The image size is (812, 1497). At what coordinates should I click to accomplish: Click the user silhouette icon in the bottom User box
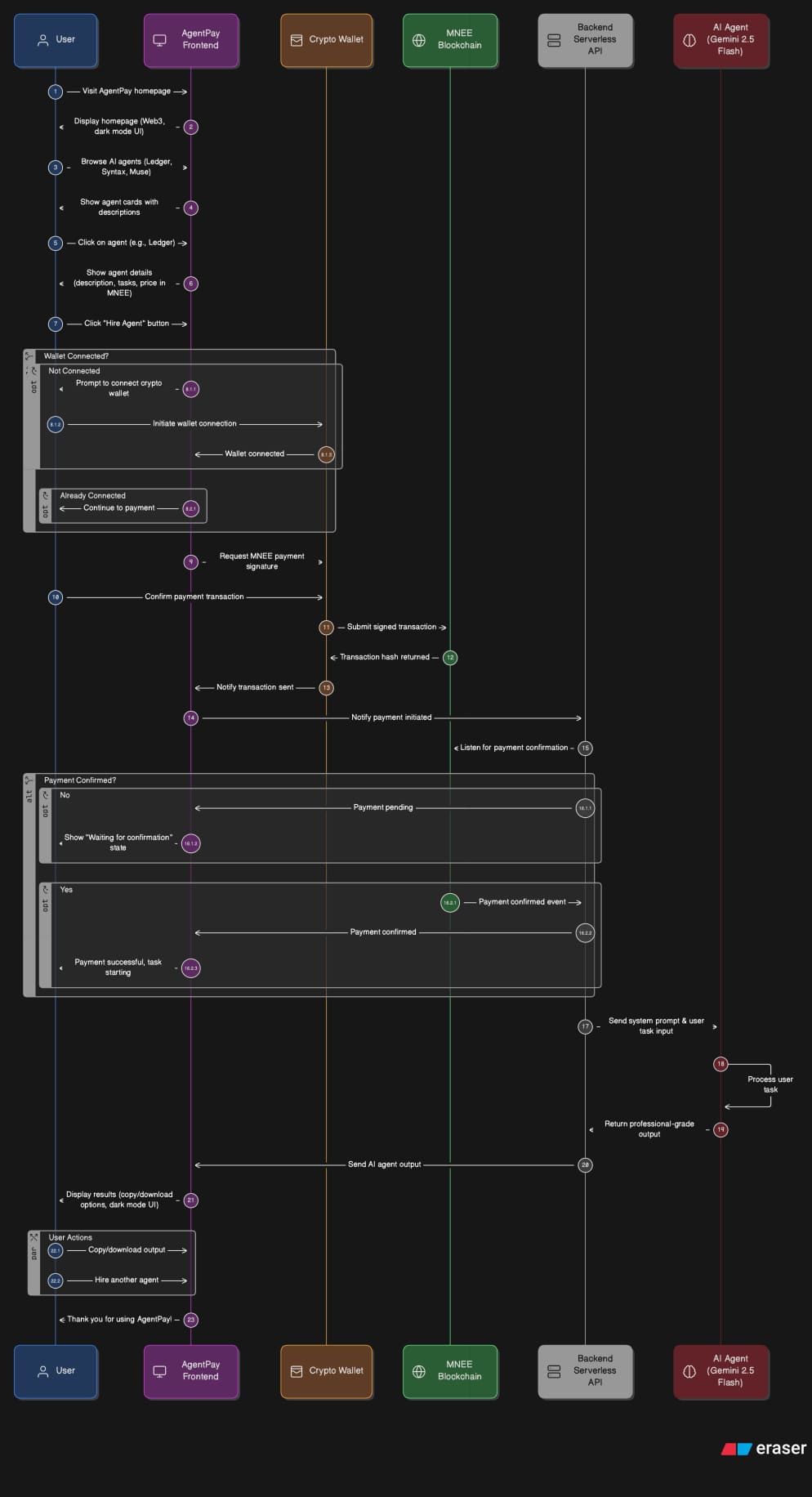[43, 1371]
